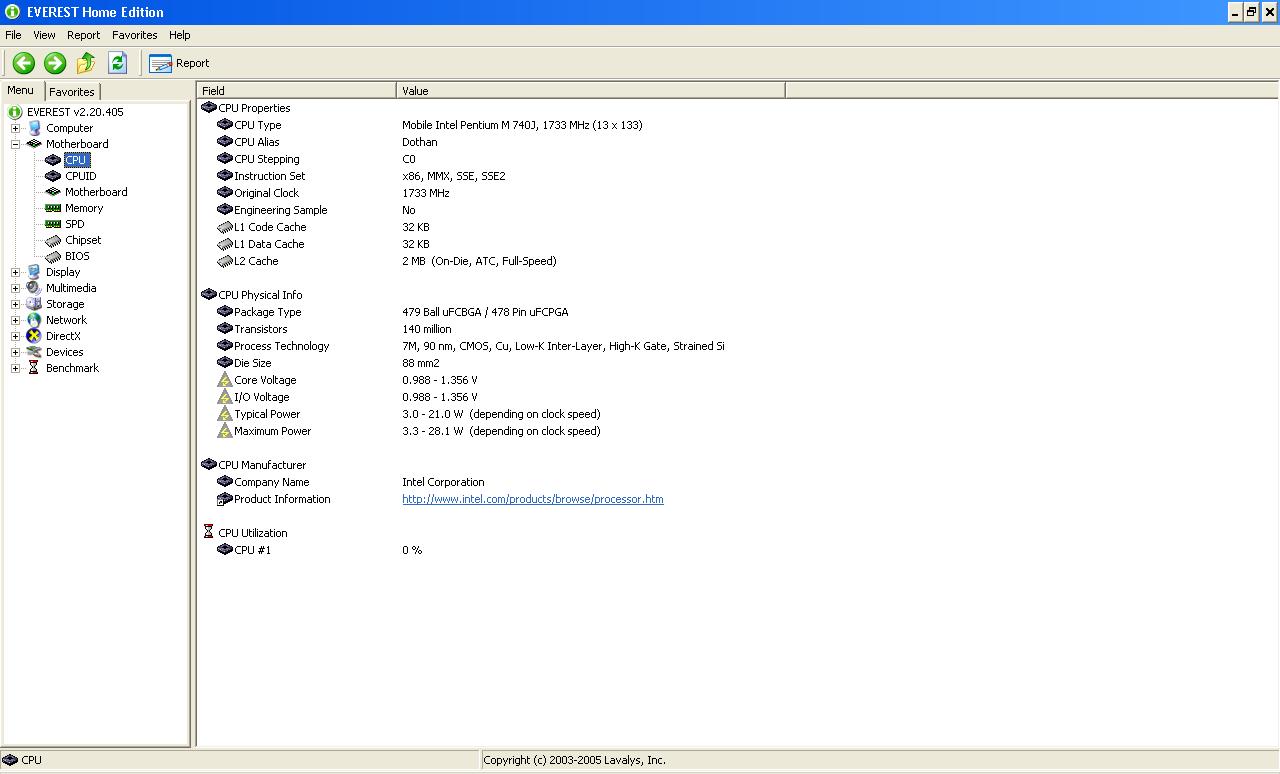The width and height of the screenshot is (1280, 774).
Task: Open the Chipset tree entry
Action: pos(83,240)
